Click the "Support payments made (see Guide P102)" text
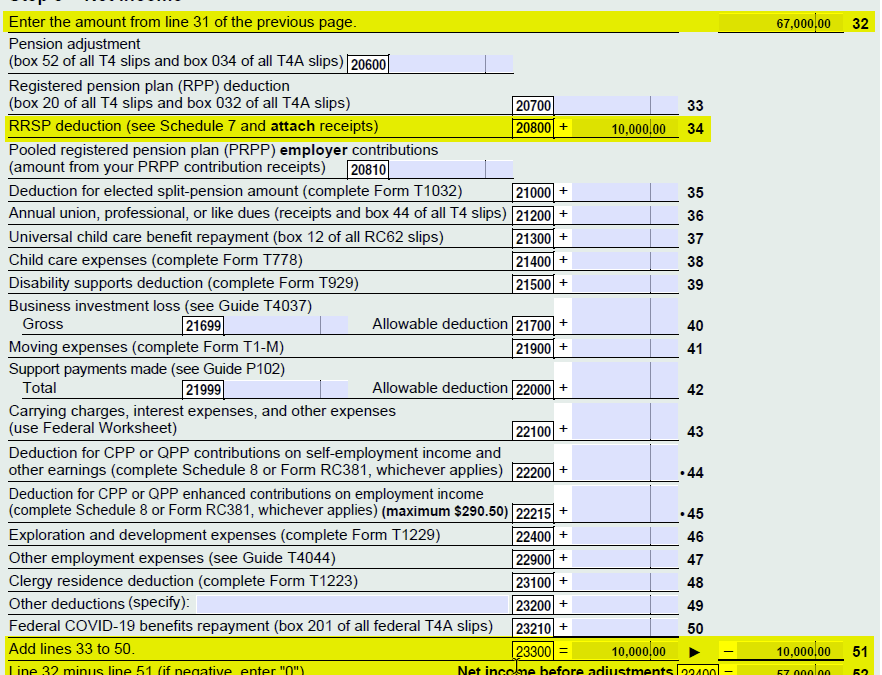Viewport: 882px width, 675px height. point(147,368)
